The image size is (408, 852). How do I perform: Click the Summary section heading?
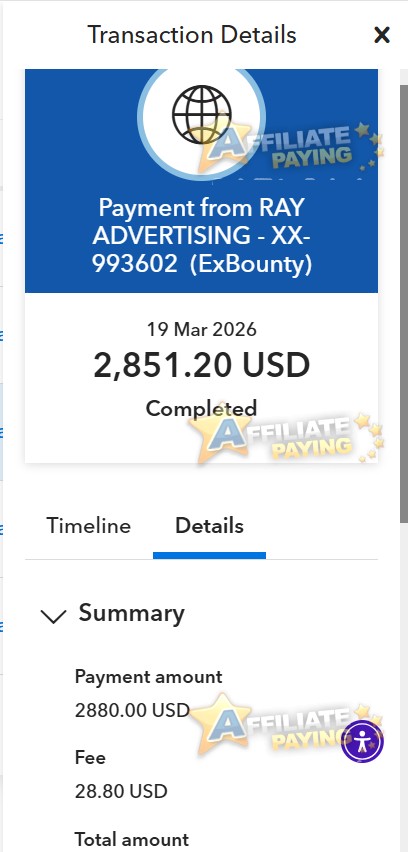[x=131, y=613]
